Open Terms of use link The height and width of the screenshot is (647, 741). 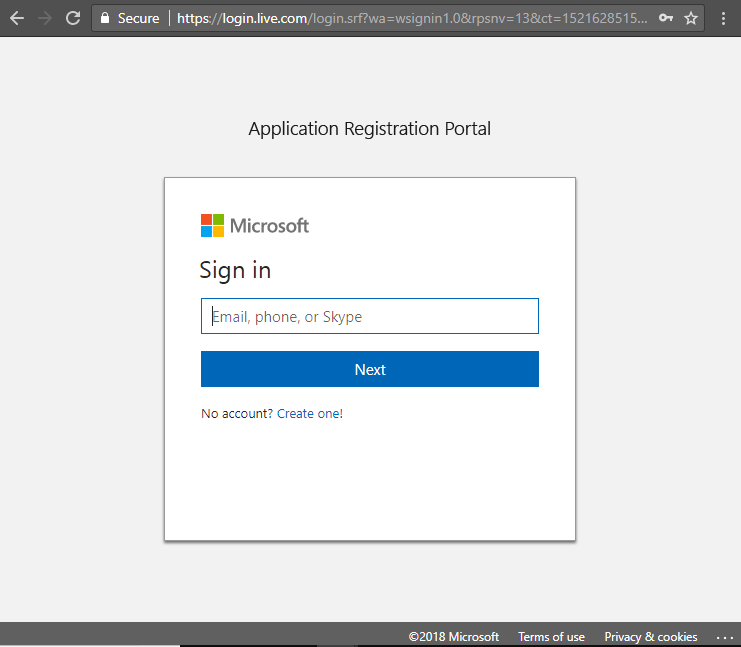(551, 637)
